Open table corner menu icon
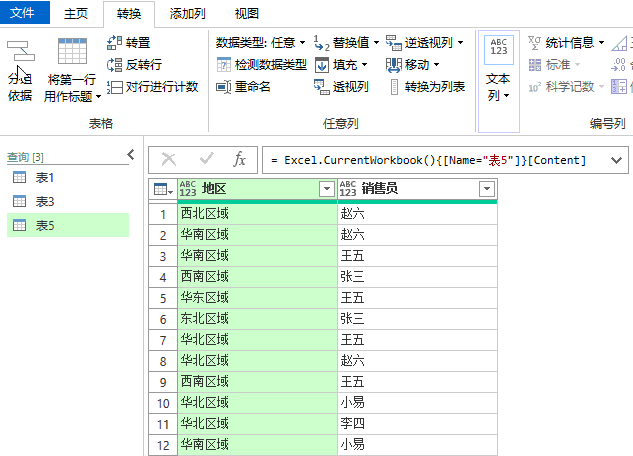The width and height of the screenshot is (633, 456). [x=163, y=189]
